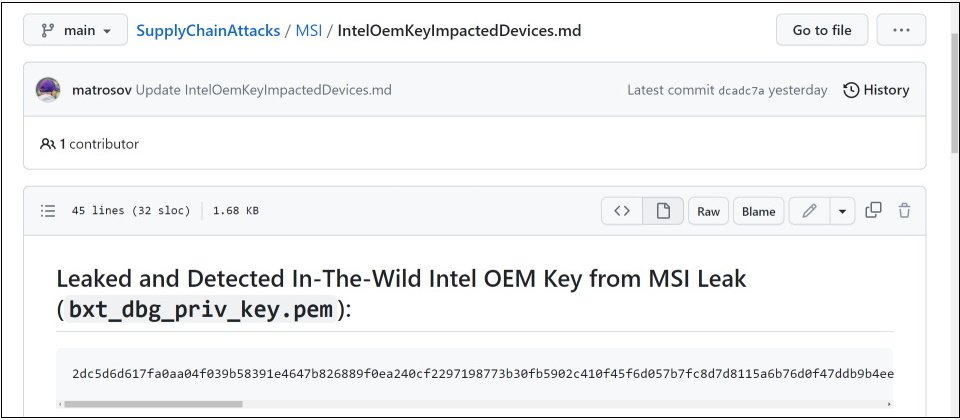Viewport: 960px width, 420px height.
Task: Open the Raw file view
Action: coord(708,211)
